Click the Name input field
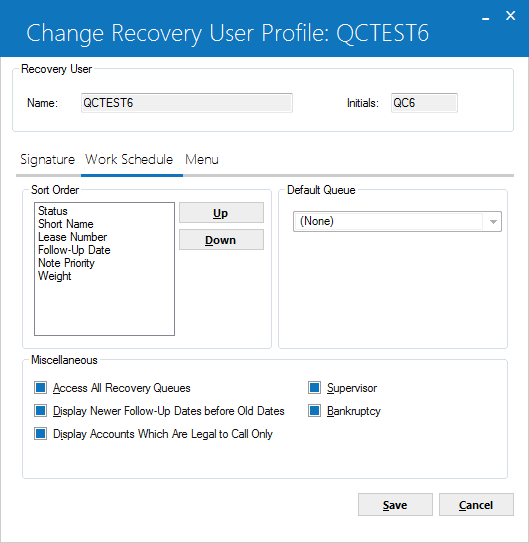Screen dimensions: 529x543 coord(187,103)
